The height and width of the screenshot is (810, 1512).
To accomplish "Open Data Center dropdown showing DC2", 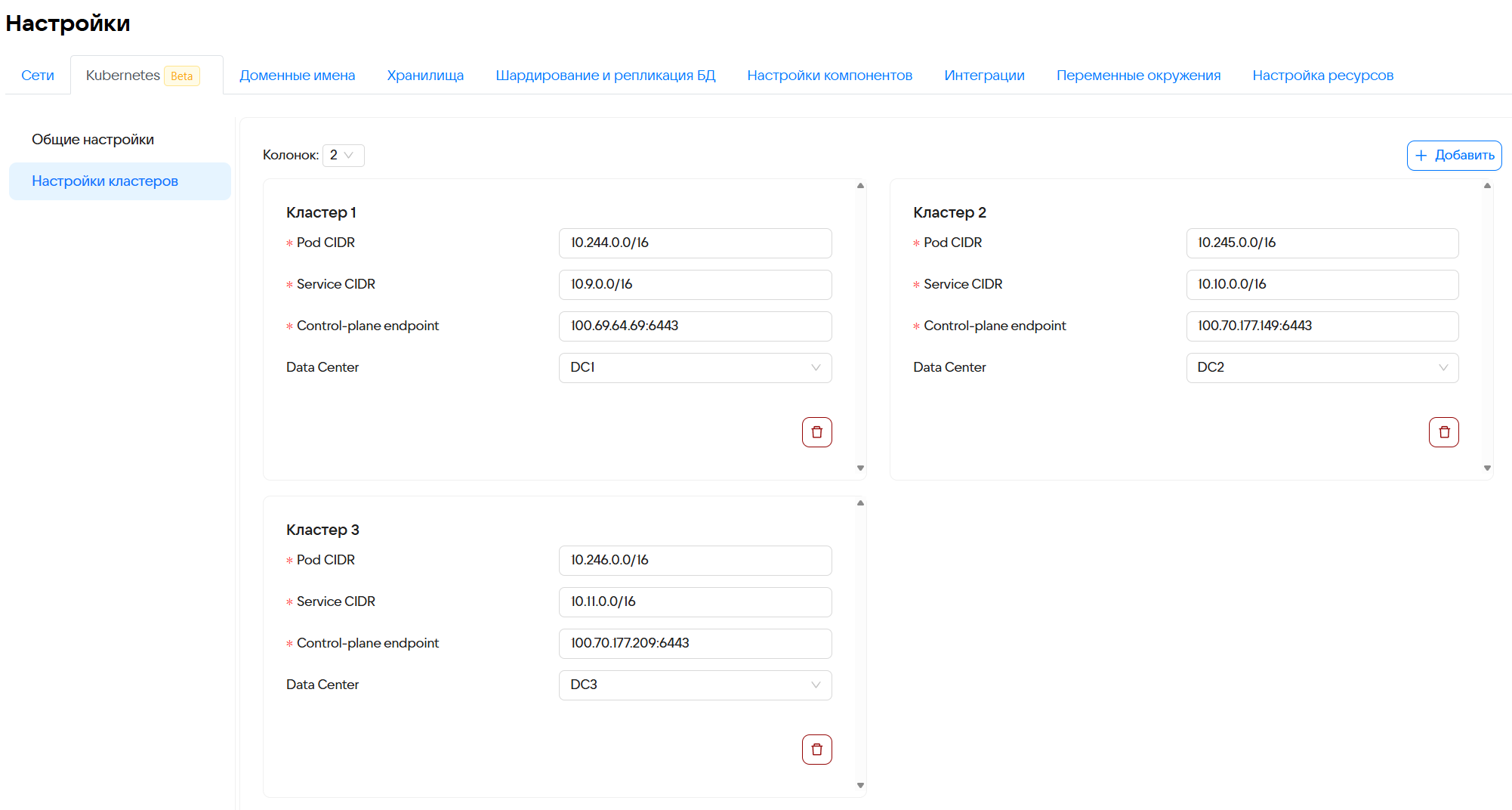I will (1322, 368).
